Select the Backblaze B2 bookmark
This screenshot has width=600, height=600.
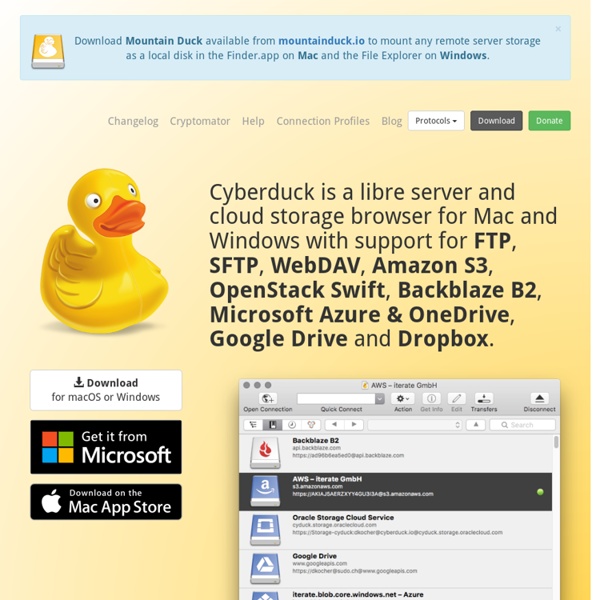396,453
